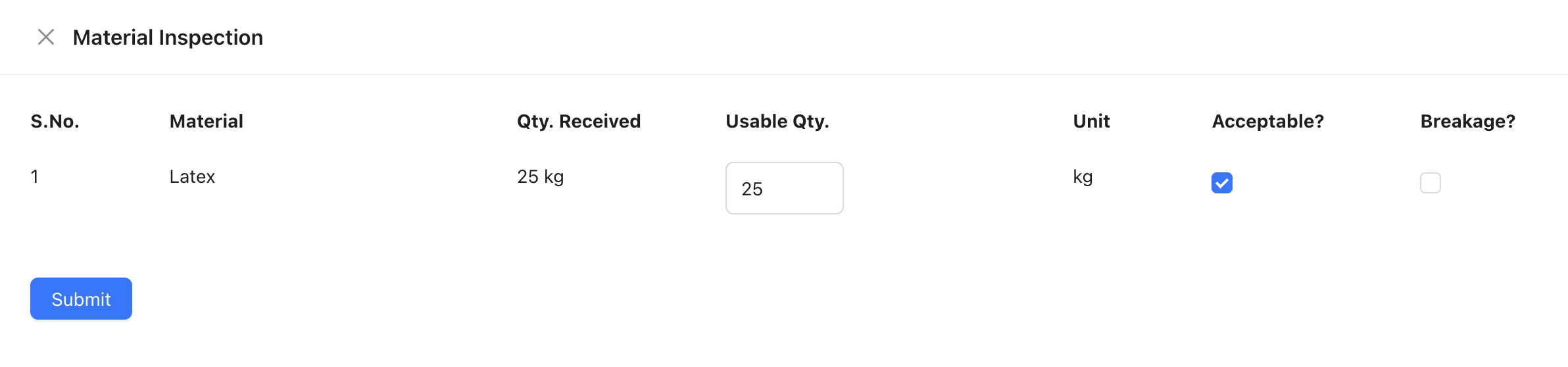Click the Acceptable? column header
The image size is (1568, 367).
[x=1267, y=121]
